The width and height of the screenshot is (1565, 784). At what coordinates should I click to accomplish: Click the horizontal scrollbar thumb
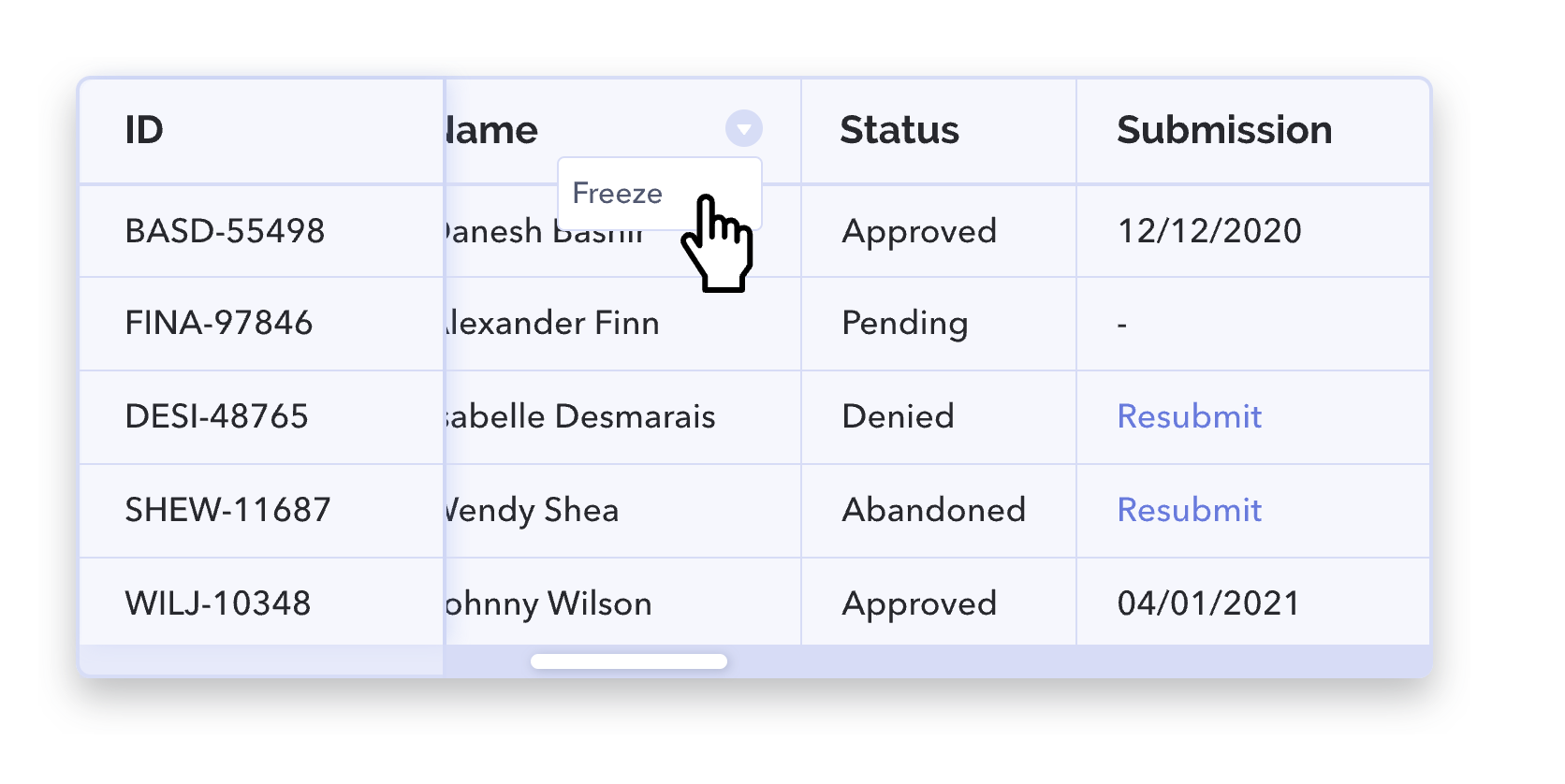tap(629, 661)
